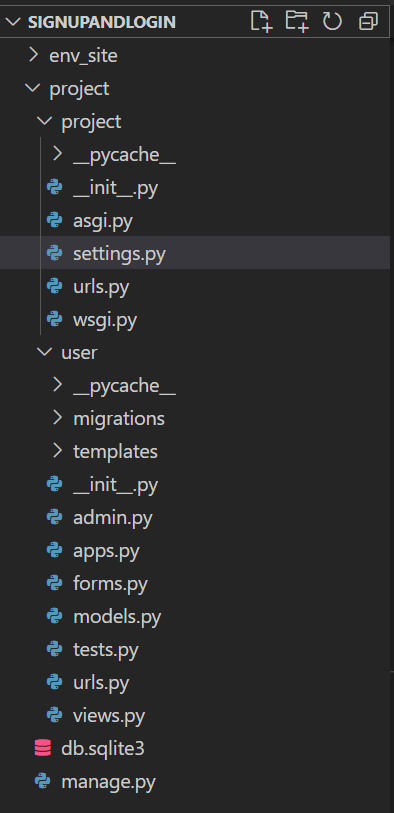The width and height of the screenshot is (394, 813).
Task: Open the wsgi.py file
Action: coord(105,320)
